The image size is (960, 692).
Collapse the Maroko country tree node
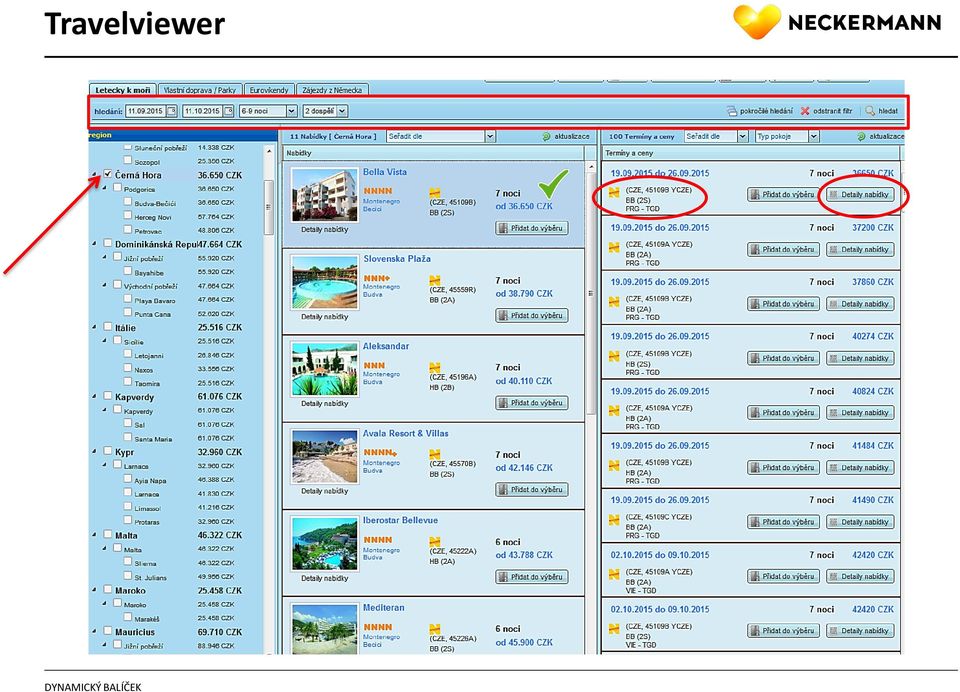(x=95, y=591)
